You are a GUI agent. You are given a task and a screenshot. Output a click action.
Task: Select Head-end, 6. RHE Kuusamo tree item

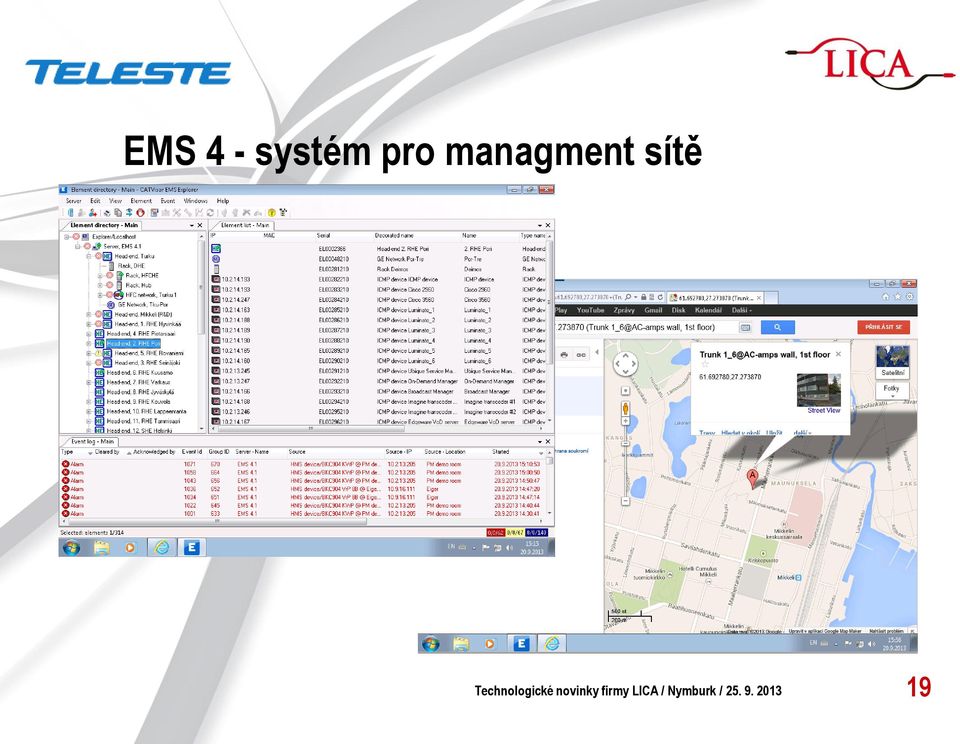(140, 372)
